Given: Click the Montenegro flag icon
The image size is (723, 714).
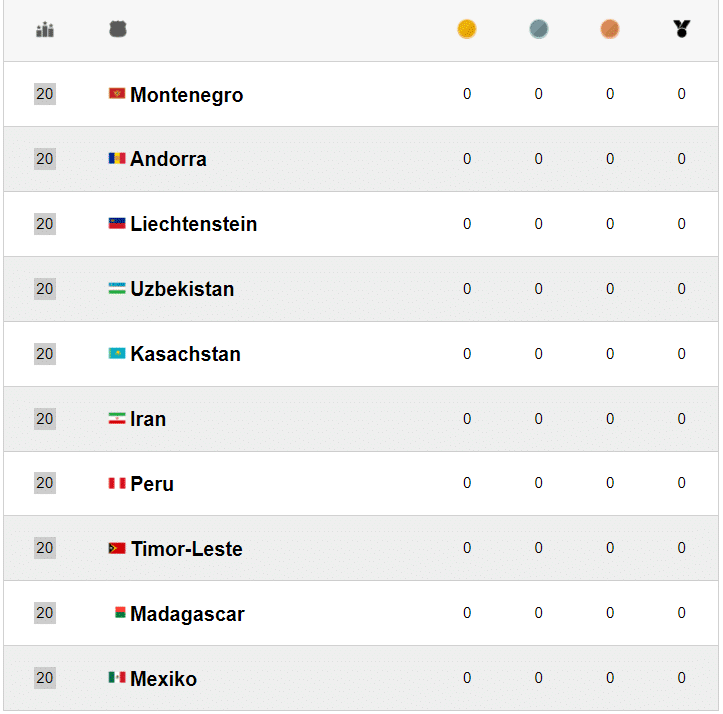Looking at the screenshot, I should 117,94.
